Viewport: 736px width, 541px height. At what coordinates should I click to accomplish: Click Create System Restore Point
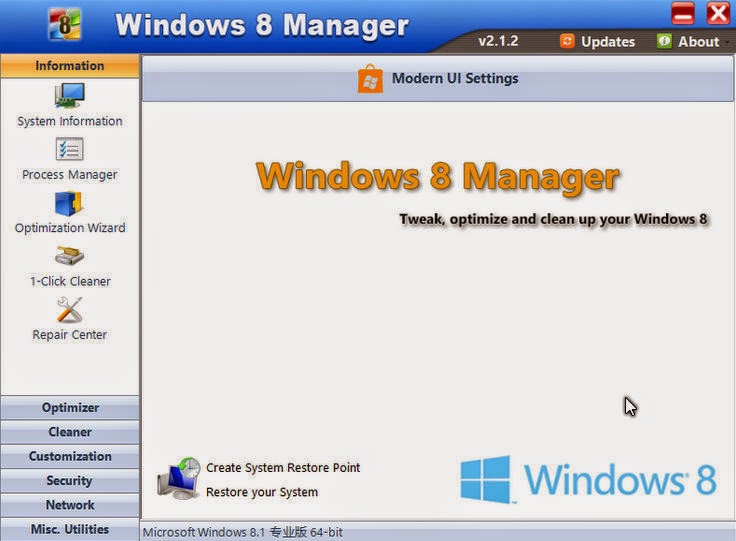(x=283, y=468)
